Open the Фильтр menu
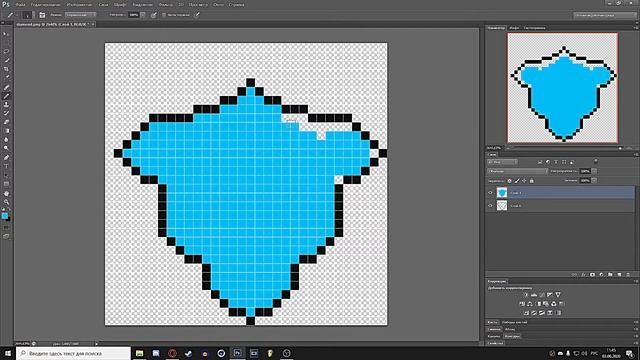This screenshot has width=640, height=360. coord(165,5)
